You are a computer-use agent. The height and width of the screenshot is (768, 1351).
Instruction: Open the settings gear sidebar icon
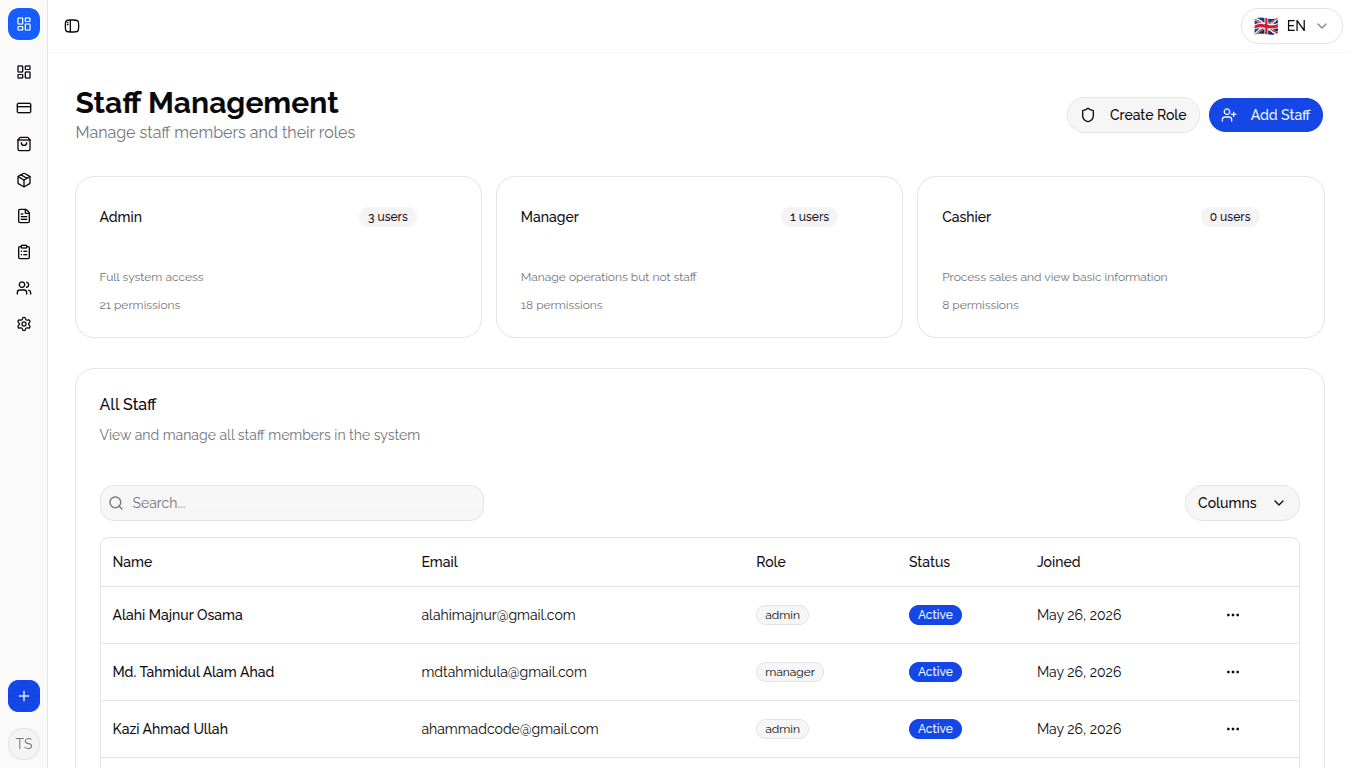pyautogui.click(x=24, y=324)
